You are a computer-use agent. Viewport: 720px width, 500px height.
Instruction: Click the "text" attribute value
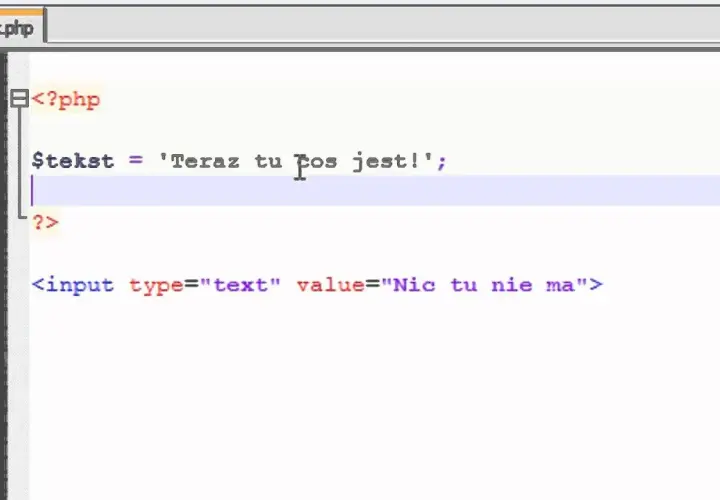[240, 285]
